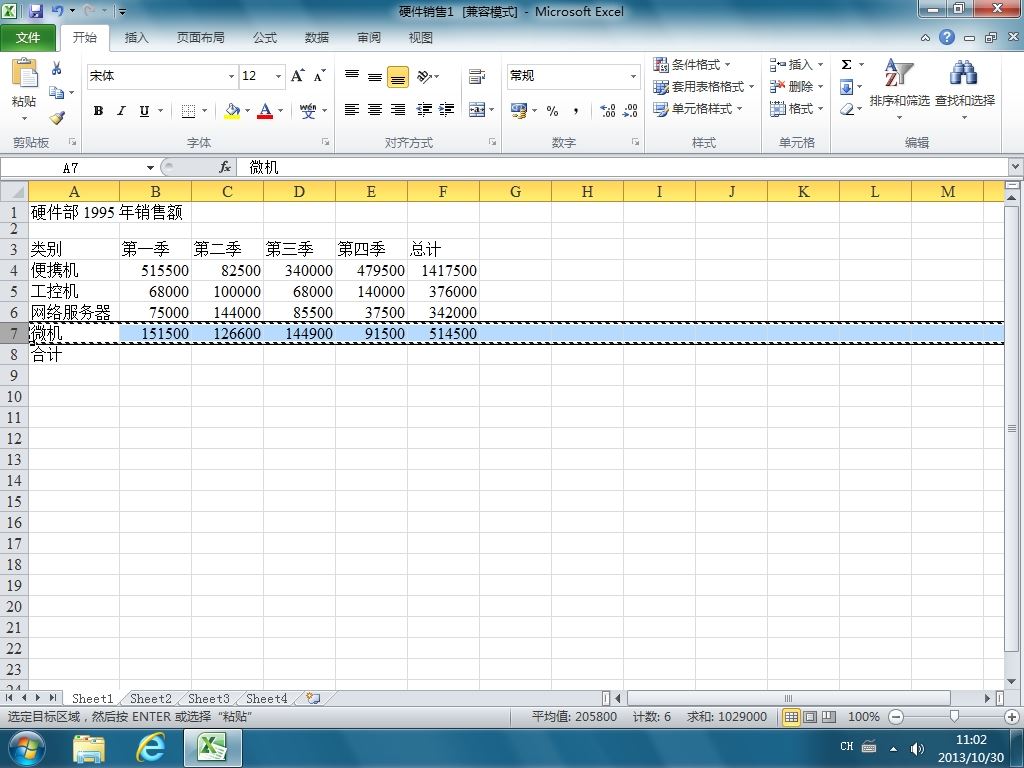Open 单元格样式 cell styles menu
1024x768 pixels.
tap(698, 108)
